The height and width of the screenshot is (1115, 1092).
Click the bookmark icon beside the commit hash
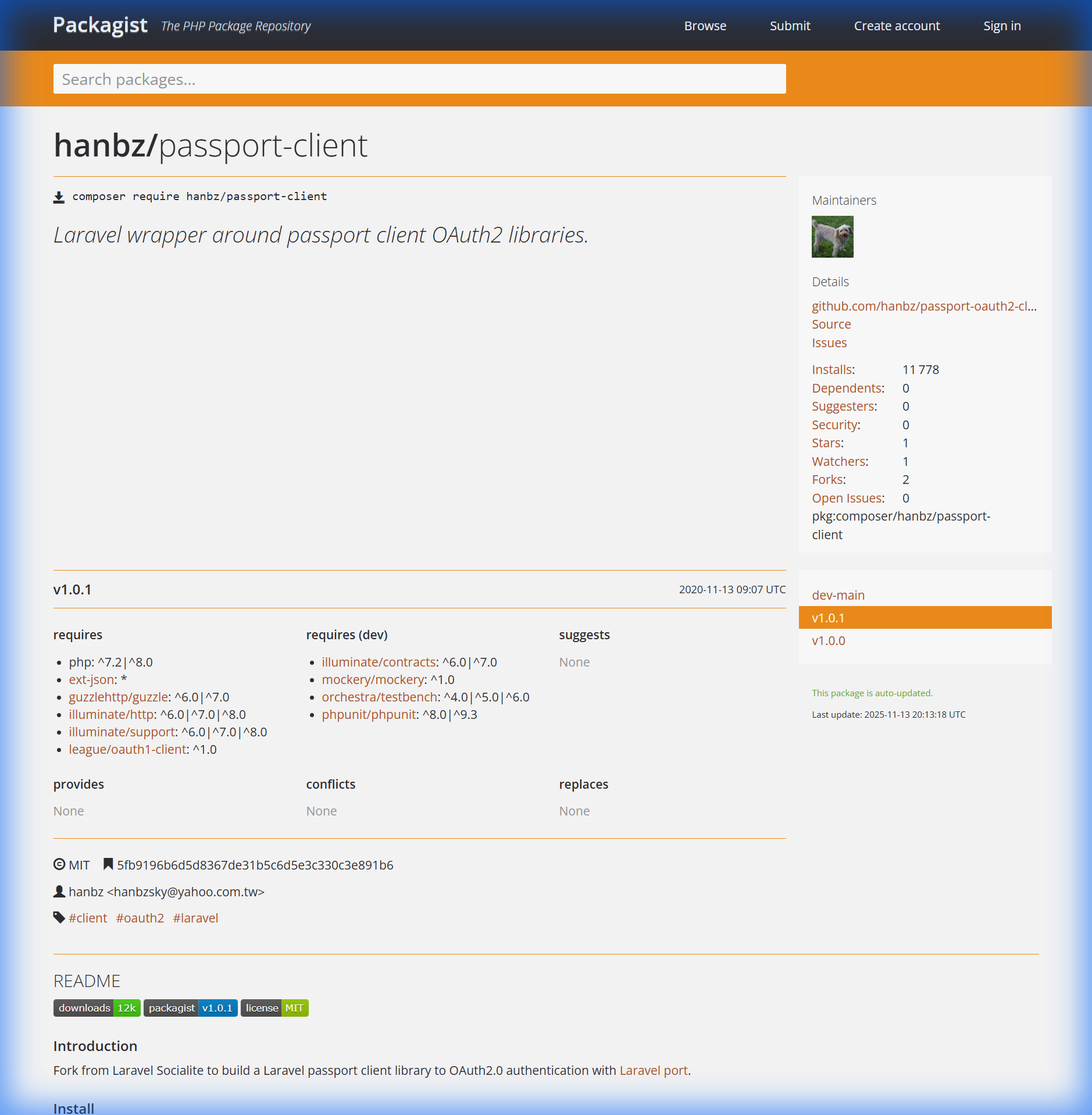point(108,864)
